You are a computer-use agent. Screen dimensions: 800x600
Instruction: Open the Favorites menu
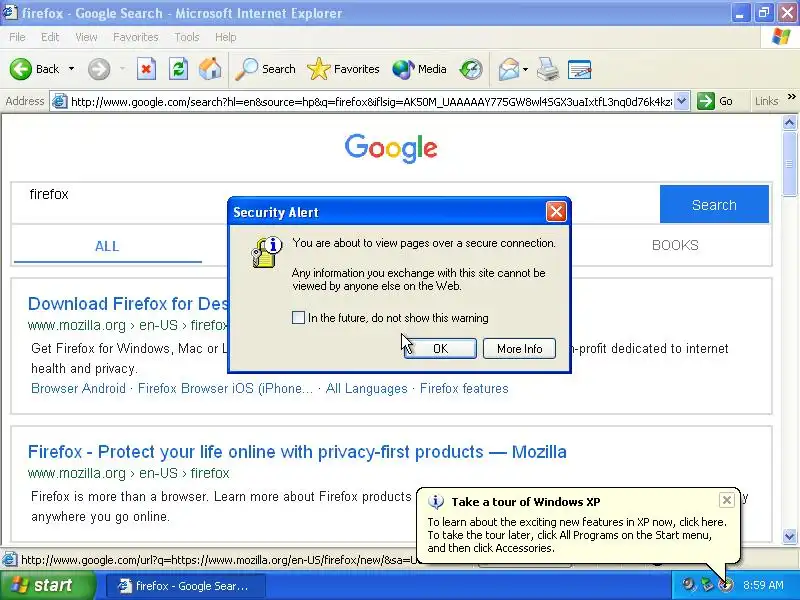pos(136,37)
